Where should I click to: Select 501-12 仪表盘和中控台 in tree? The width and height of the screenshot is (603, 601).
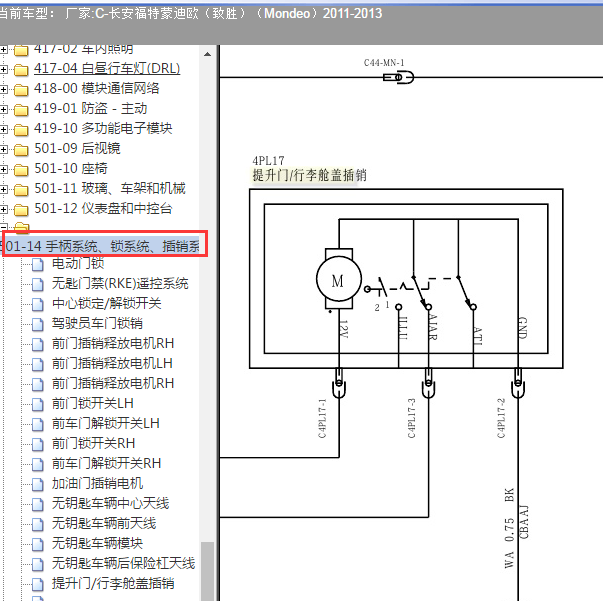coord(103,209)
